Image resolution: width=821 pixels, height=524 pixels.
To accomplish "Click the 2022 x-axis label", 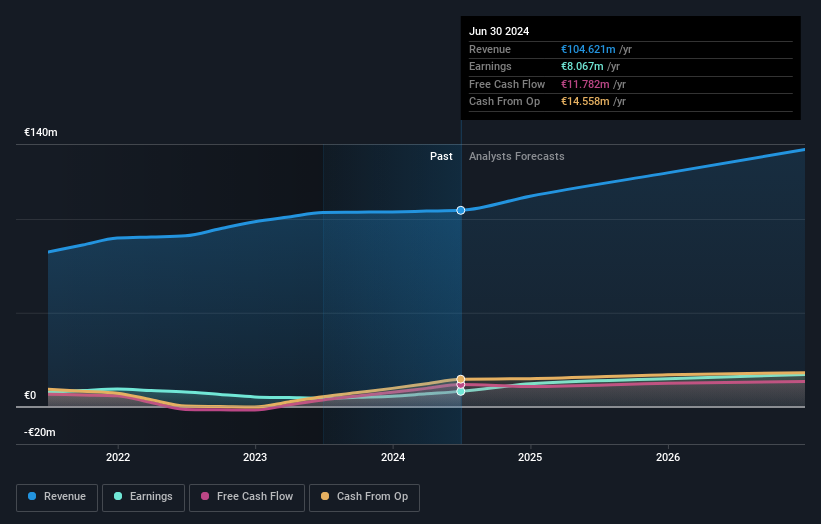I will coord(118,457).
